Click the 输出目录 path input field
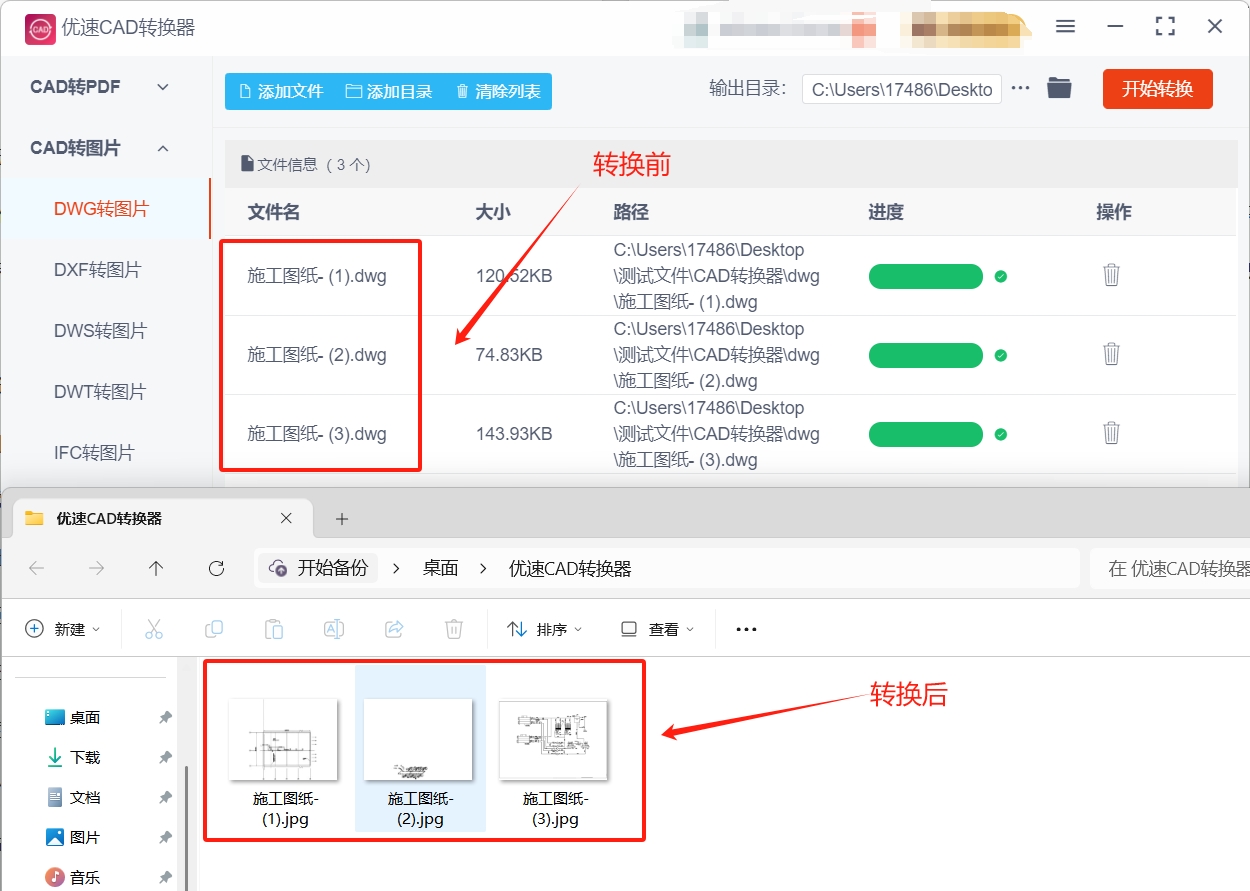Viewport: 1250px width, 891px height. (901, 89)
